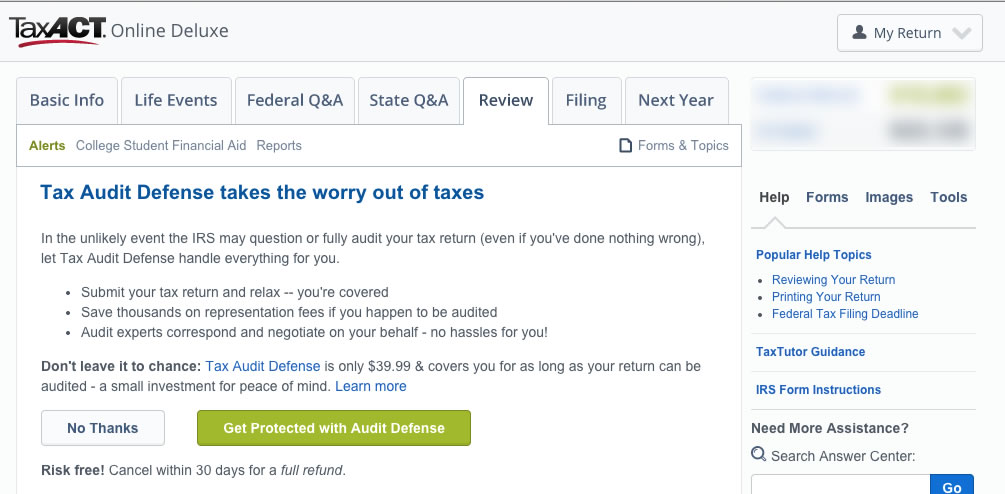Click the Need More Assistance? heading
The height and width of the screenshot is (494, 1005).
tap(830, 428)
